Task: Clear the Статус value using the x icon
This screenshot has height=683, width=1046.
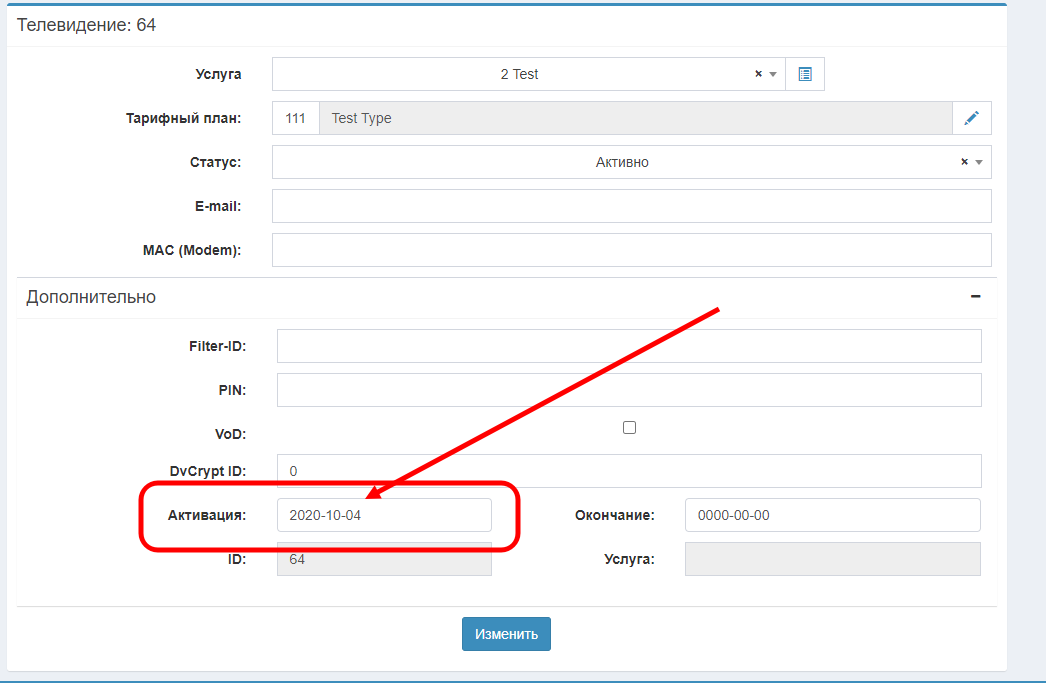Action: click(x=964, y=162)
